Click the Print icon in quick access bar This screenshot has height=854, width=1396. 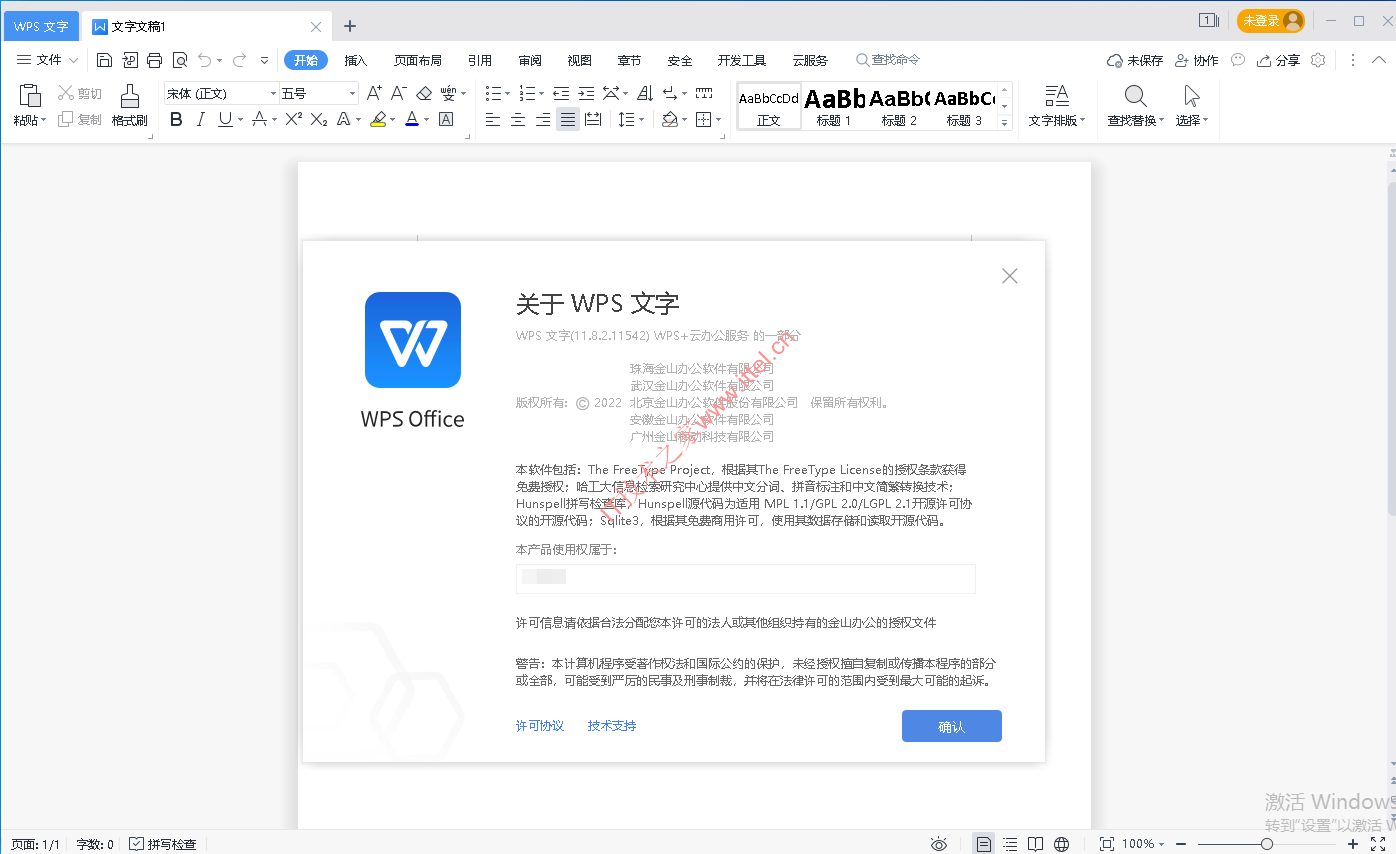tap(154, 60)
